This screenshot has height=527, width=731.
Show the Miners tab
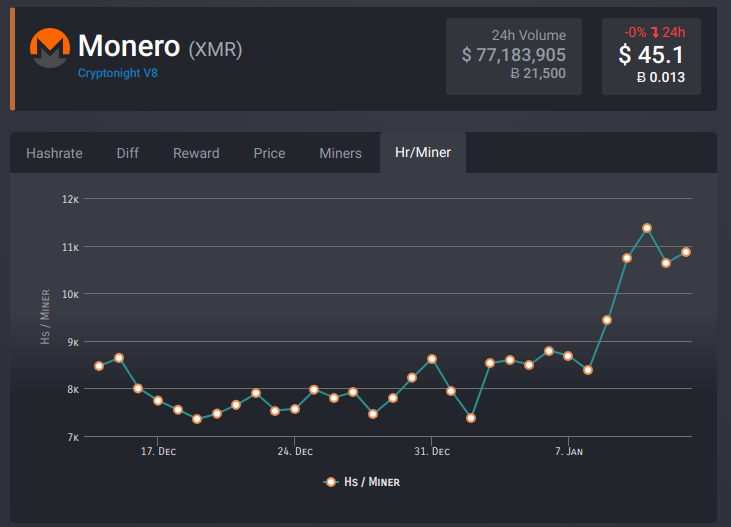(x=340, y=153)
